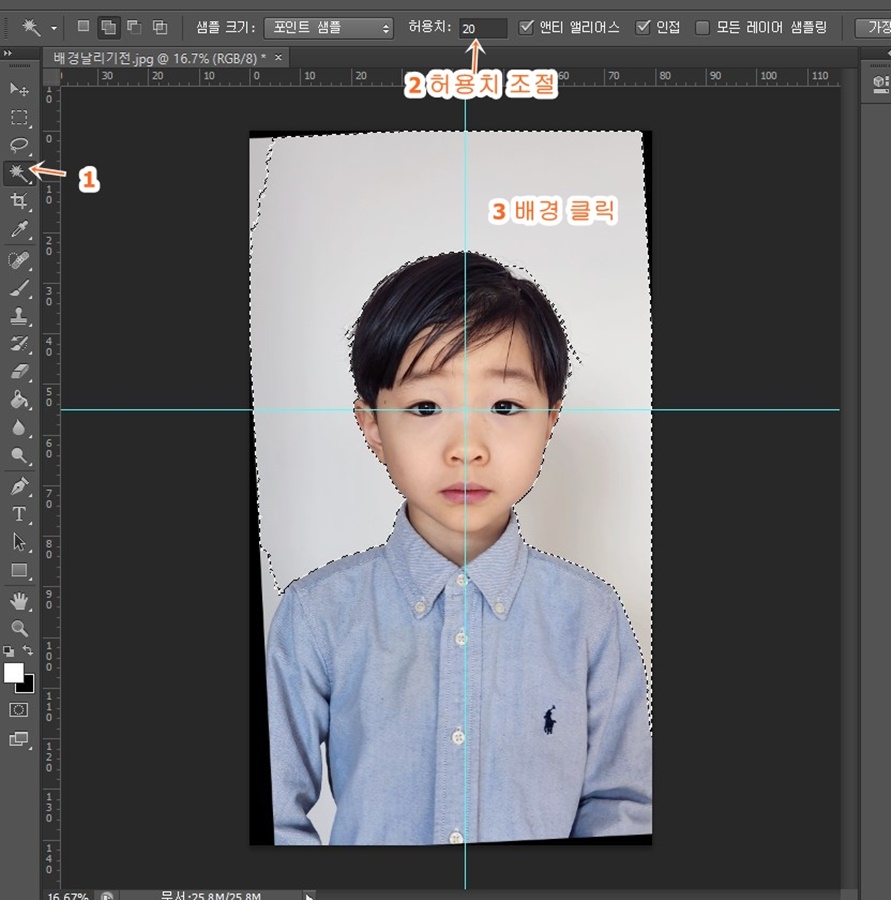Select the History Brush tool

coord(19,344)
